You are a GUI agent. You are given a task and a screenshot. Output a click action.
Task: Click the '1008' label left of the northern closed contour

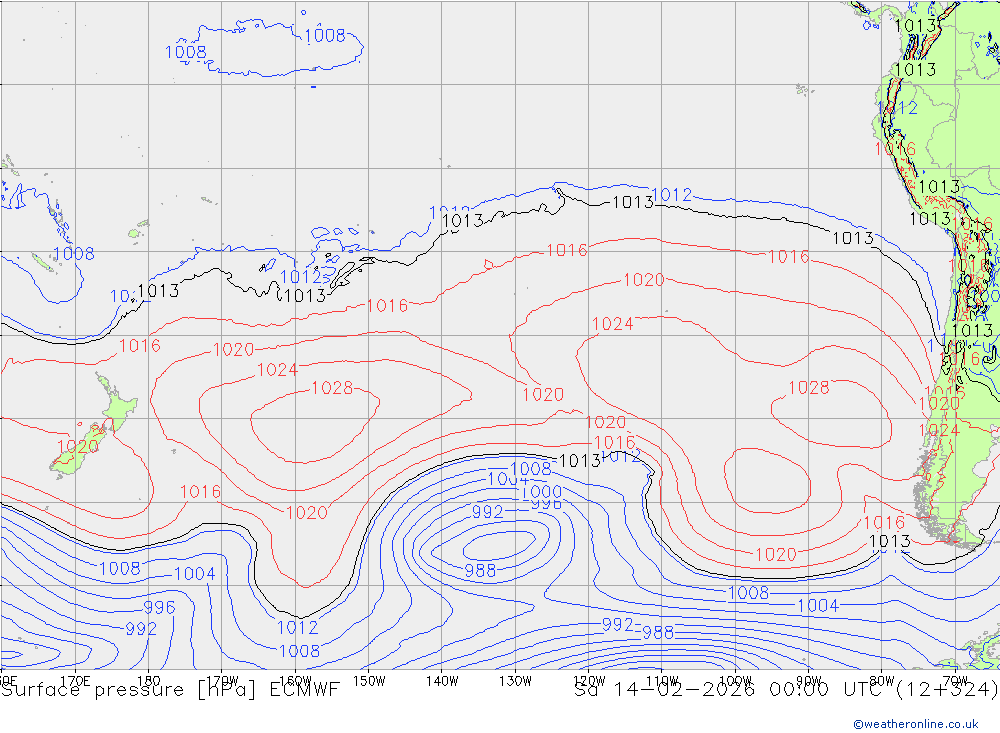(186, 52)
